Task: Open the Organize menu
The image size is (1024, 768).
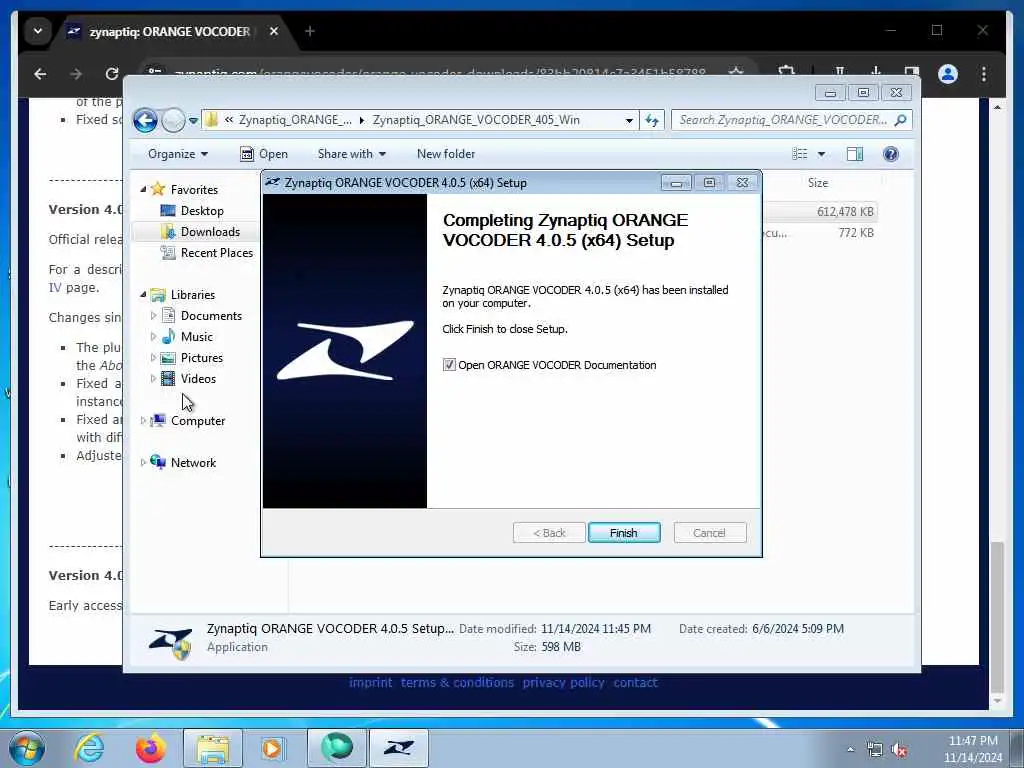Action: click(178, 154)
